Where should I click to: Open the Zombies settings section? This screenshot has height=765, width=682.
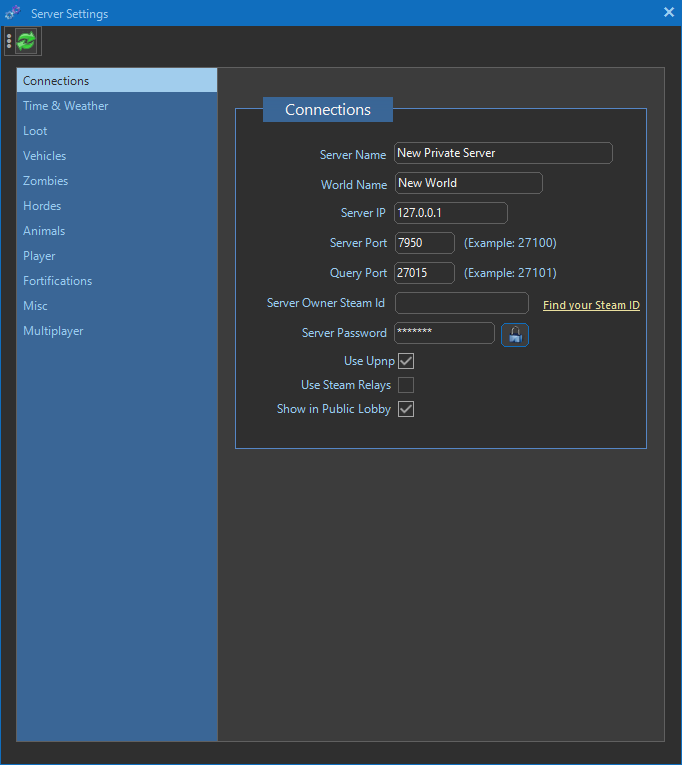pos(46,181)
